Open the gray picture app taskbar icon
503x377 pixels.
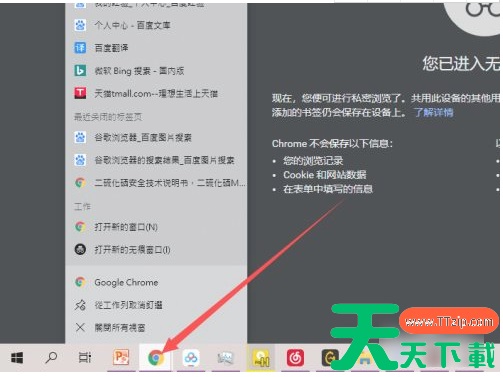[225, 358]
